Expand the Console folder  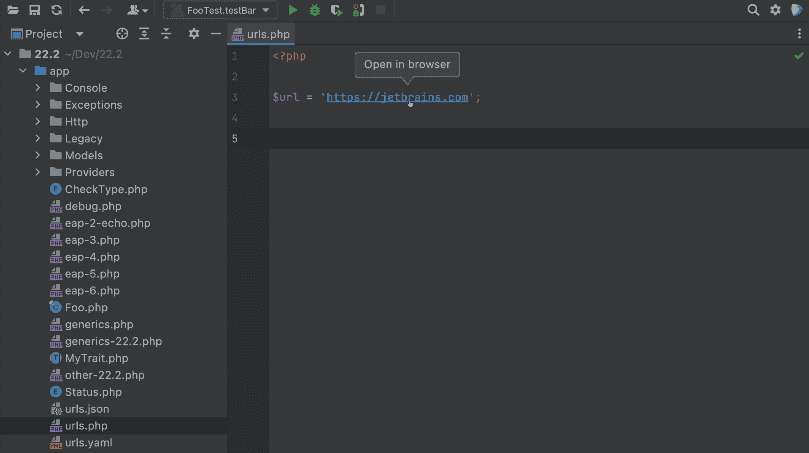pyautogui.click(x=38, y=88)
